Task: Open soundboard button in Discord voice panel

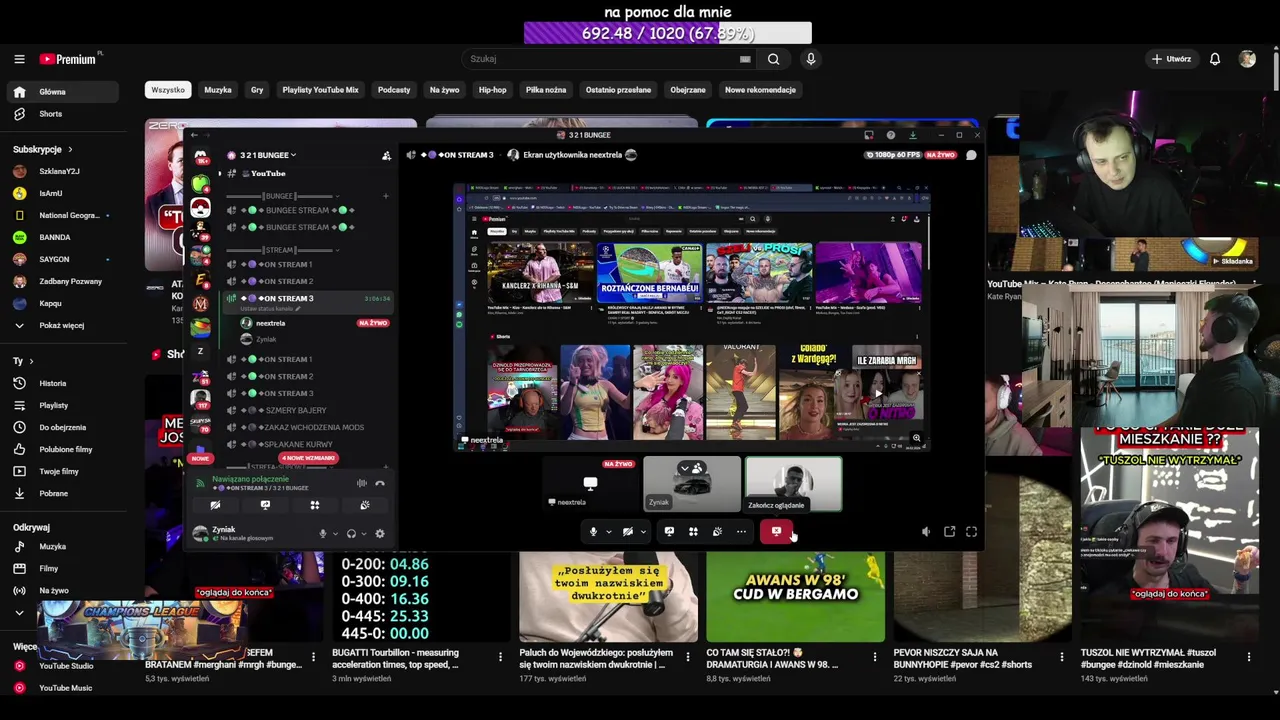Action: coord(365,505)
